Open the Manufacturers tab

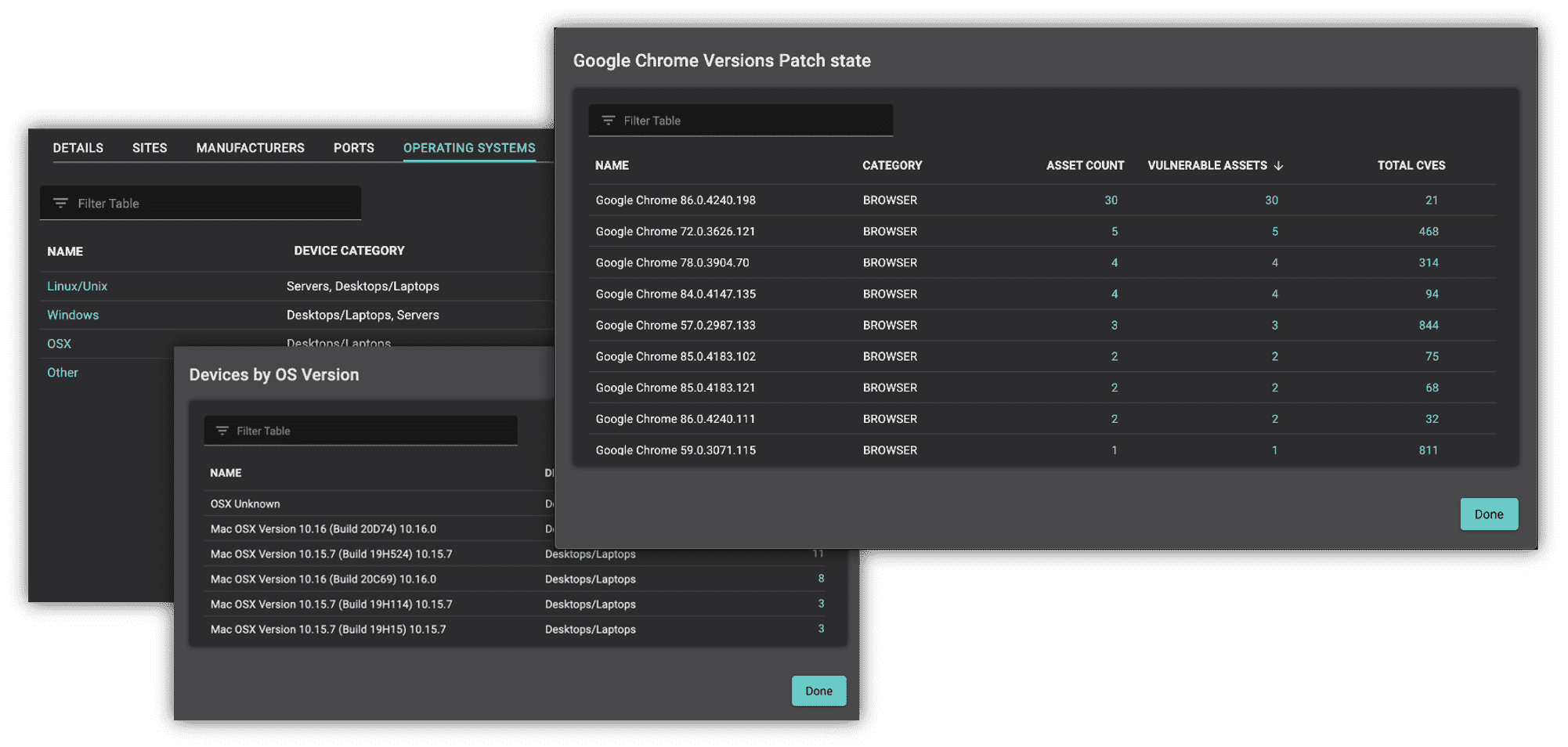click(x=251, y=148)
